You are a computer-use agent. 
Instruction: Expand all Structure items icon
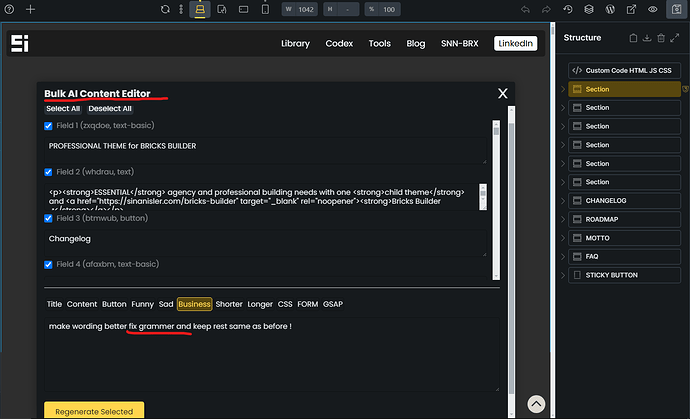coord(675,38)
